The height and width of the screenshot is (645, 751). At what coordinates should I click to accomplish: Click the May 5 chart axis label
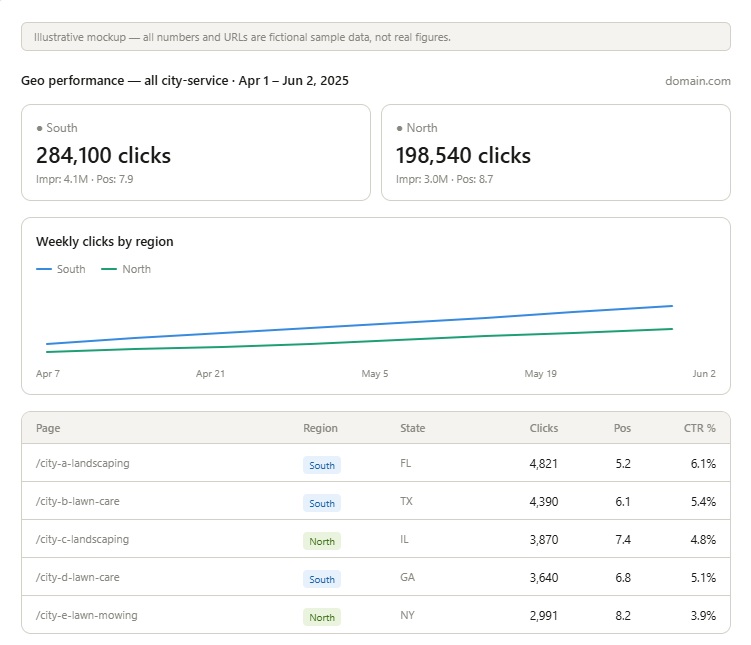[x=375, y=373]
